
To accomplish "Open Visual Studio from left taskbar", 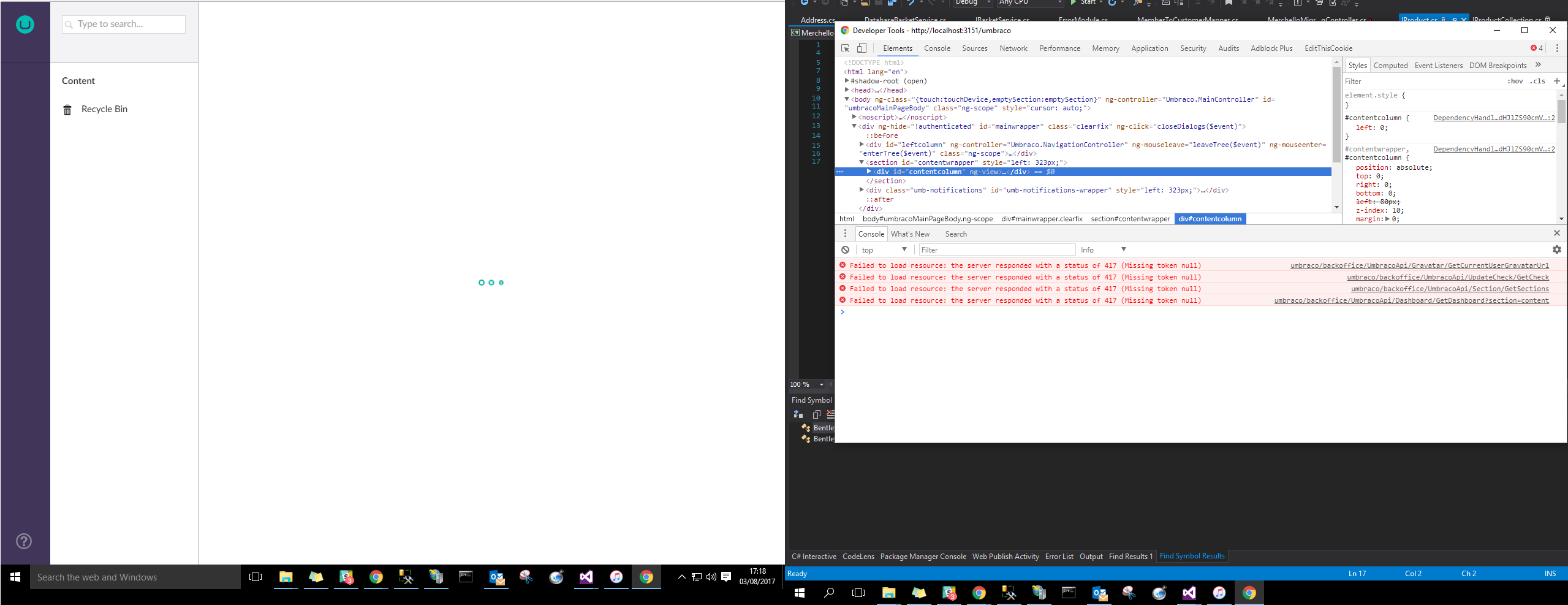I will click(x=586, y=577).
